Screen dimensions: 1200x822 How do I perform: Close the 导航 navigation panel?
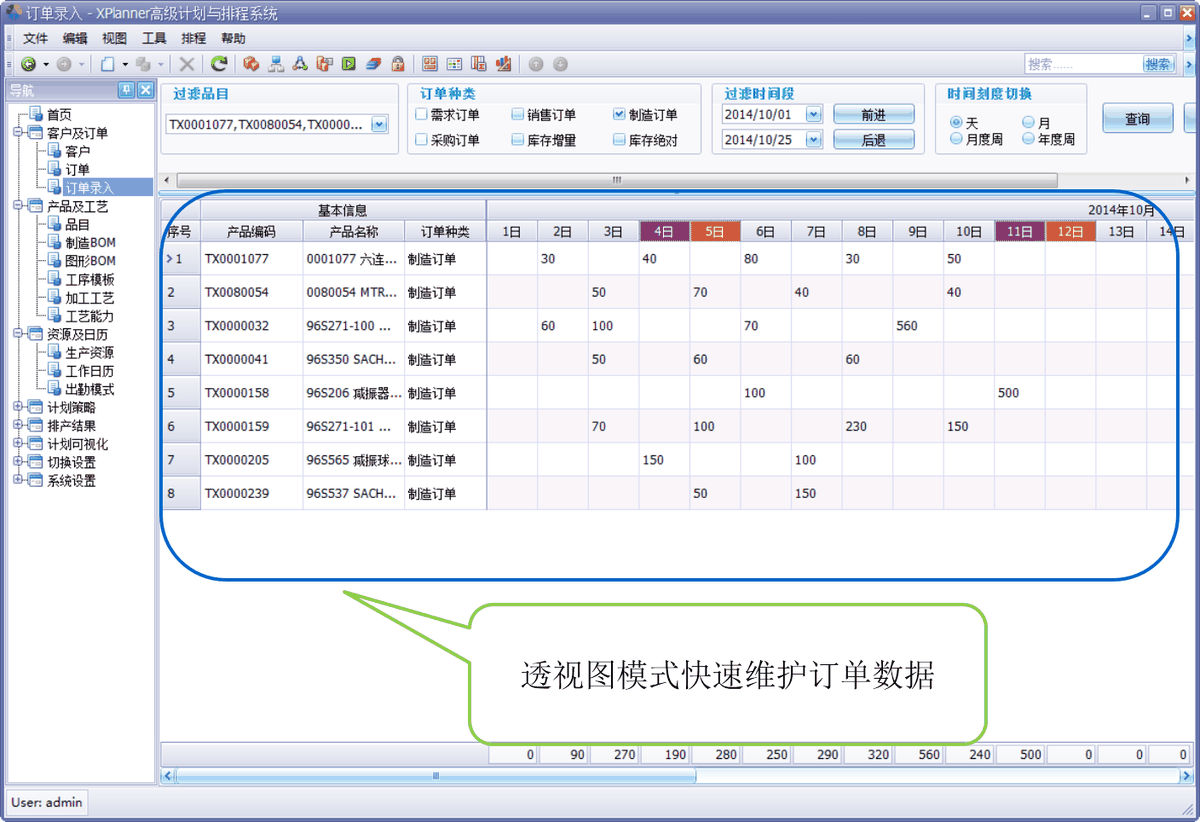145,90
